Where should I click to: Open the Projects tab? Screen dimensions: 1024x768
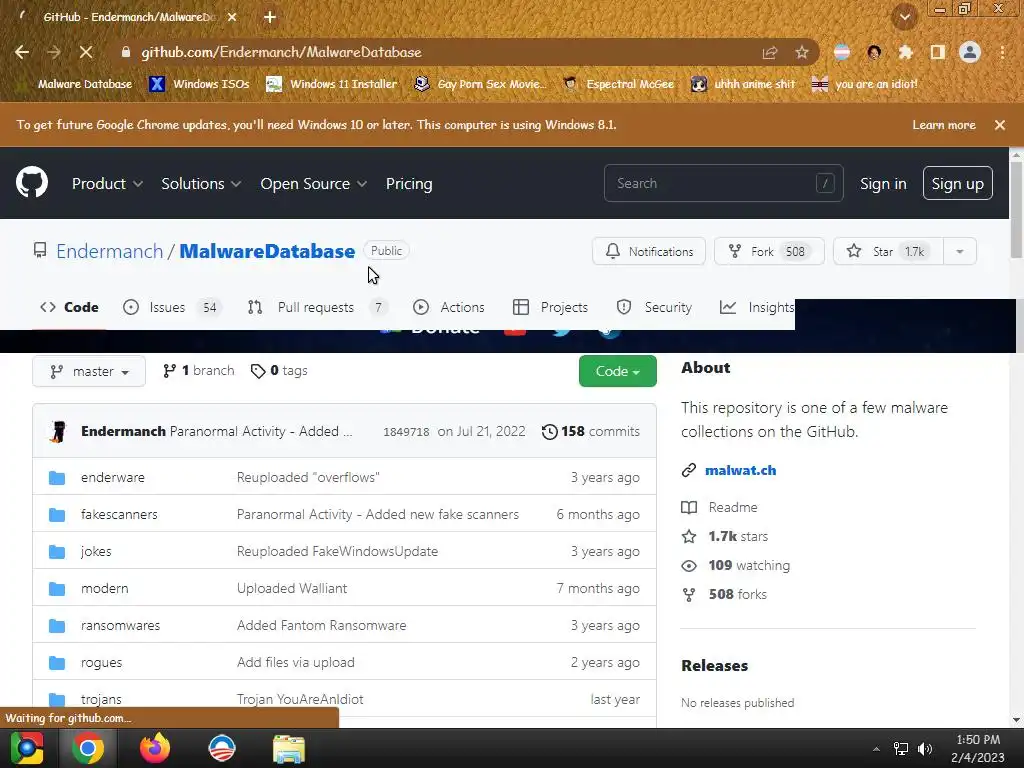click(550, 307)
